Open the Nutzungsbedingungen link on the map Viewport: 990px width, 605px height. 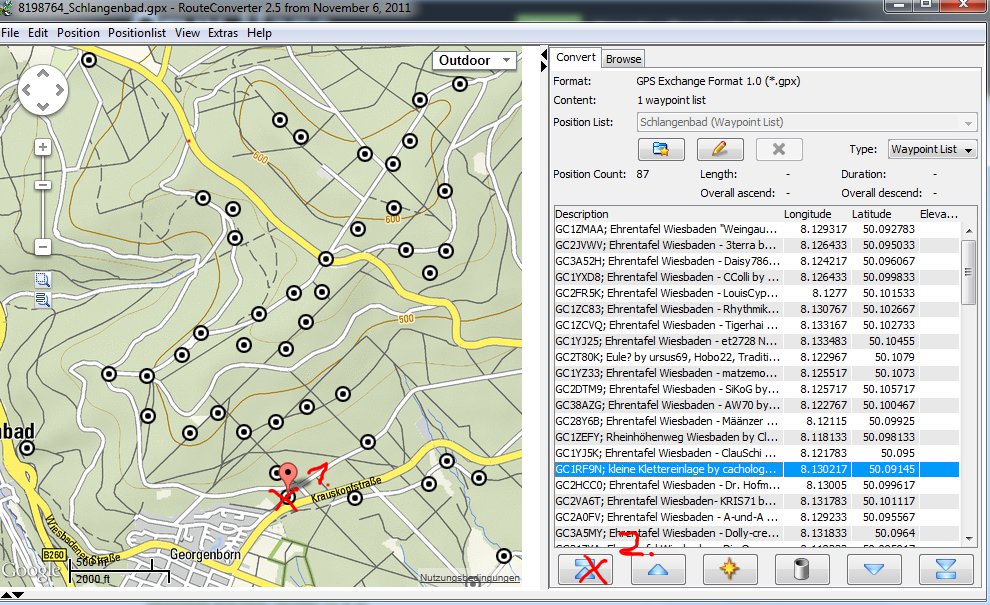pyautogui.click(x=470, y=578)
